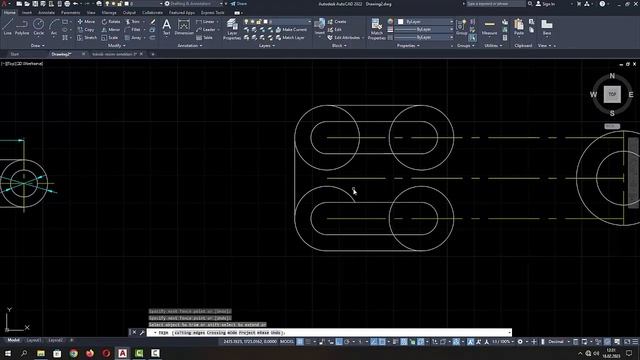Click Edit Attributes in the Block panel
This screenshot has width=640, height=360.
[x=344, y=38]
